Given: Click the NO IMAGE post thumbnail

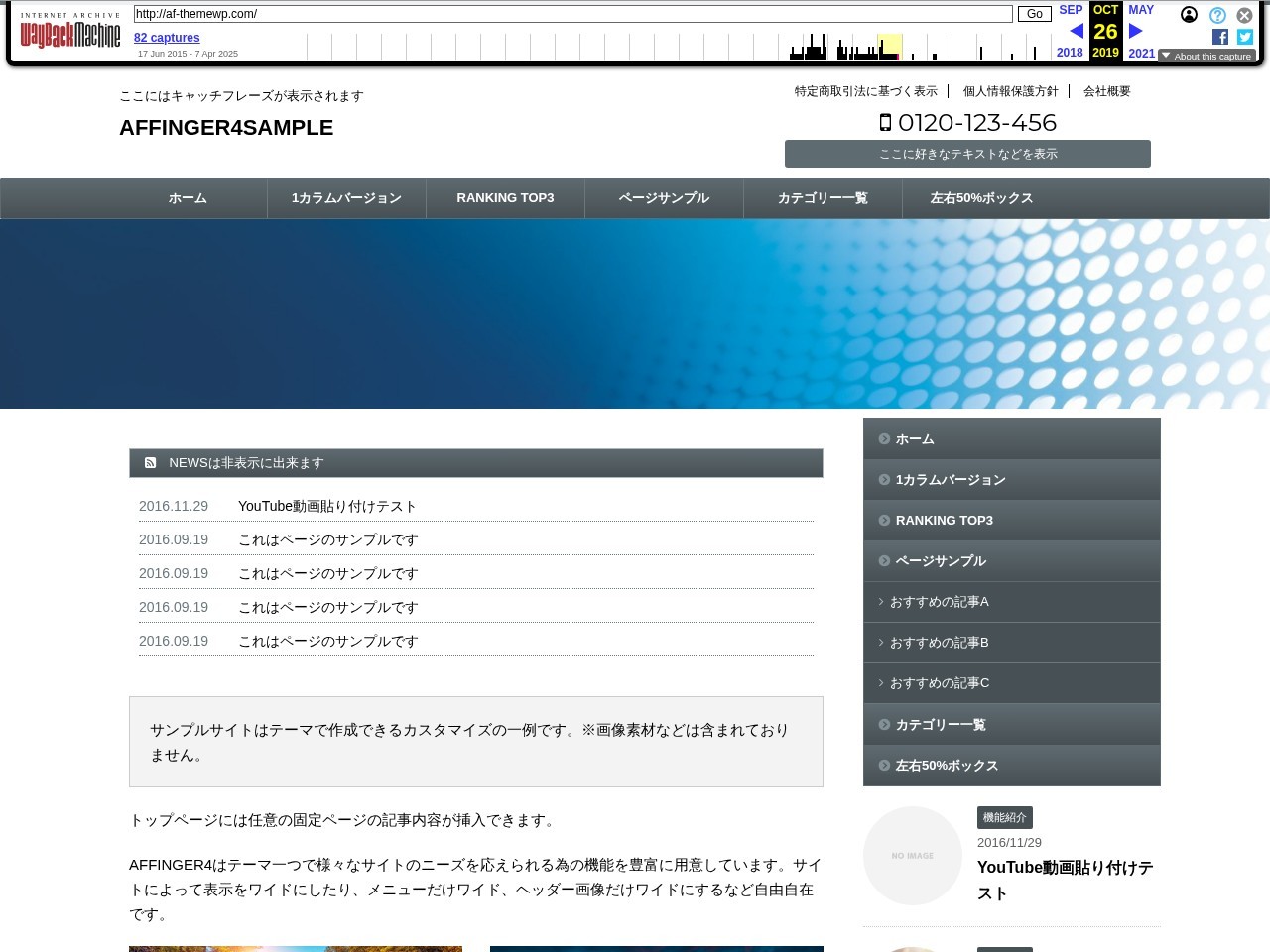Looking at the screenshot, I should [912, 855].
